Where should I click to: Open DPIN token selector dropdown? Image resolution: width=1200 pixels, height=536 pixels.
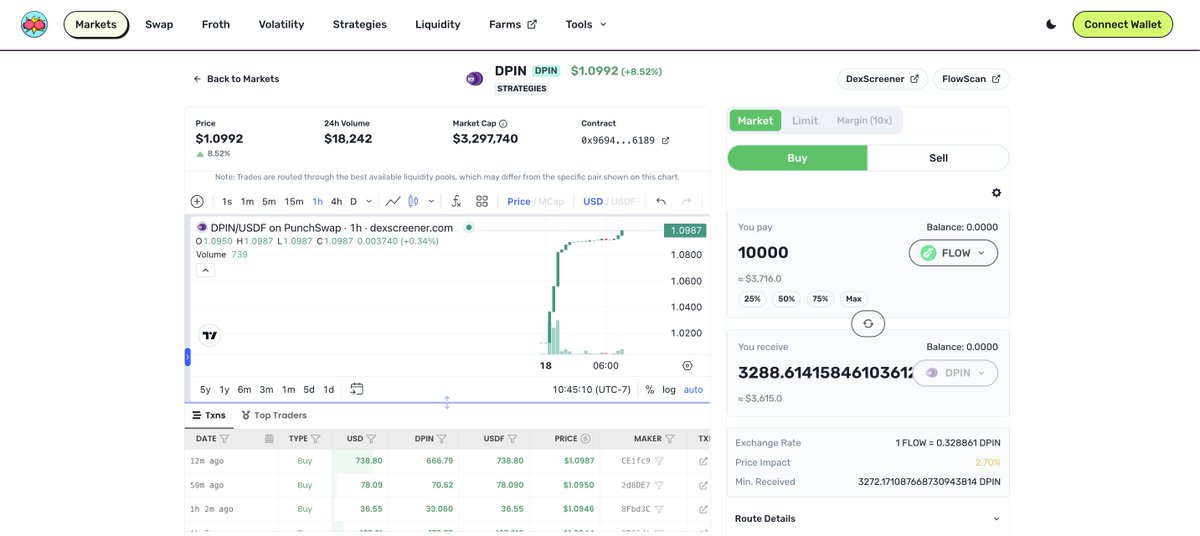(953, 373)
